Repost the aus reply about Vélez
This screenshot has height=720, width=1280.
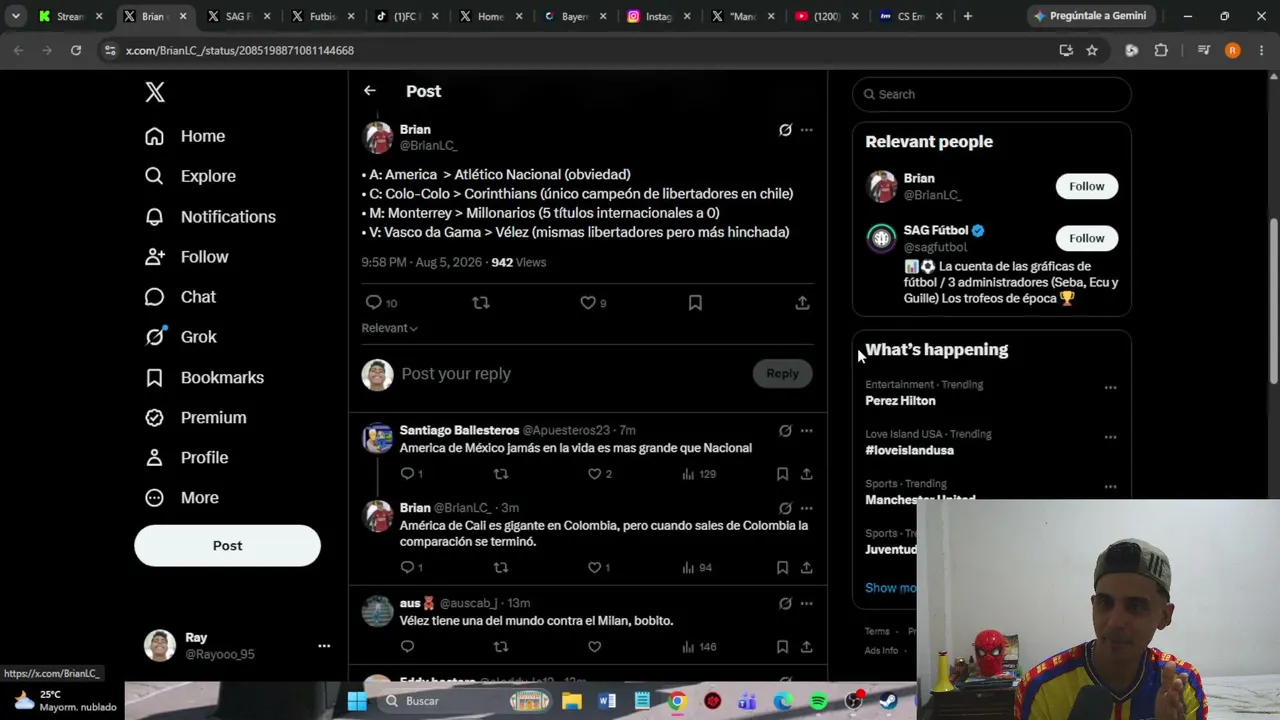501,647
